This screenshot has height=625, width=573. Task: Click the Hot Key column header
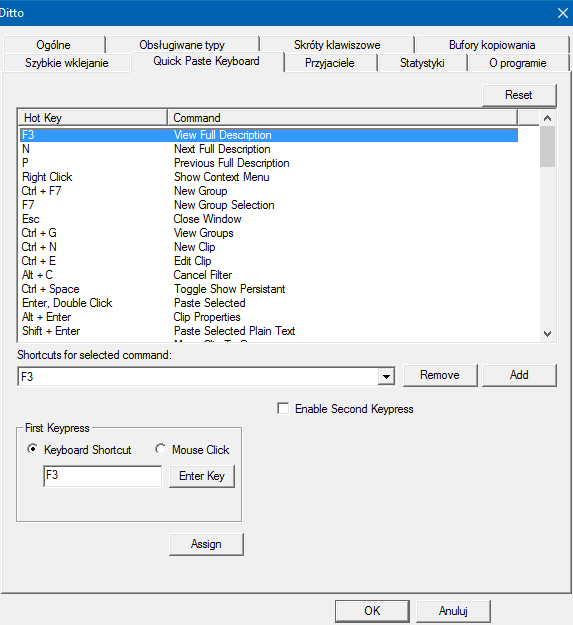click(92, 118)
